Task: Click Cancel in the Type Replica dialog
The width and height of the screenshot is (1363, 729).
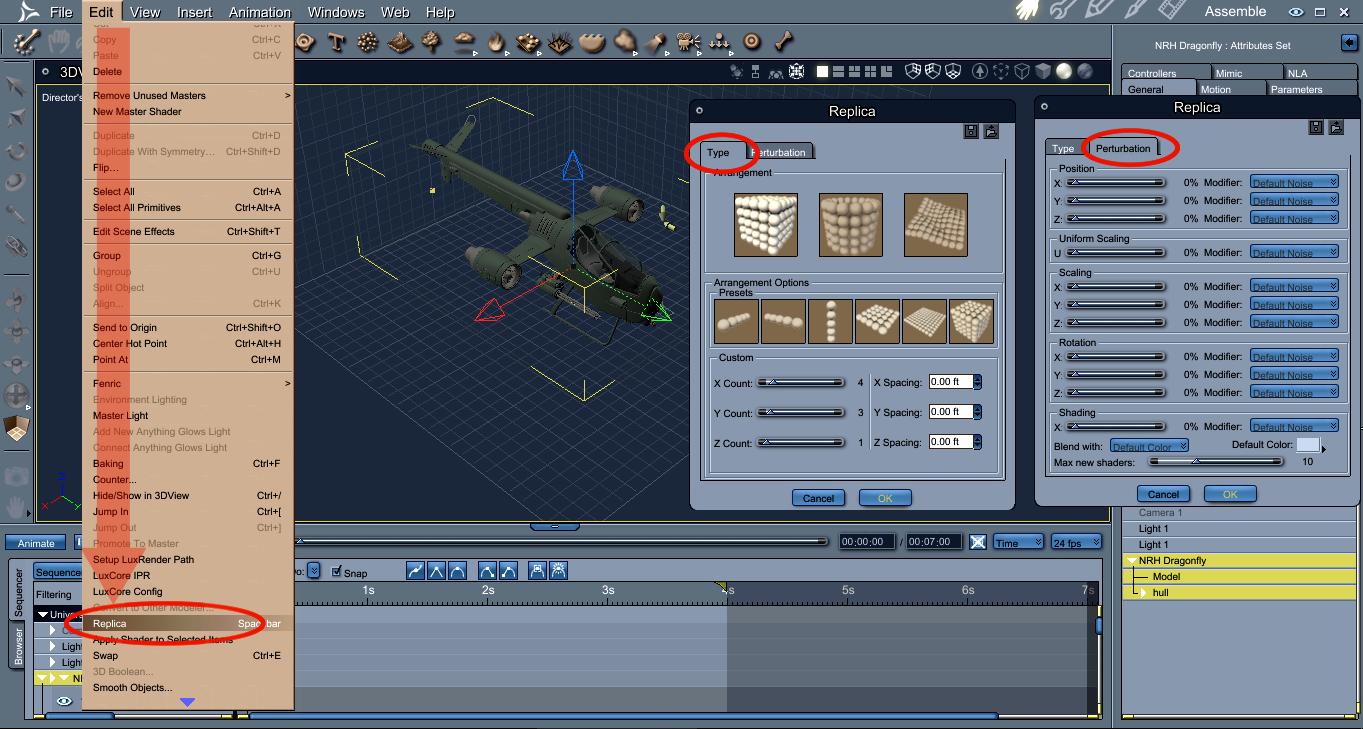Action: click(818, 498)
